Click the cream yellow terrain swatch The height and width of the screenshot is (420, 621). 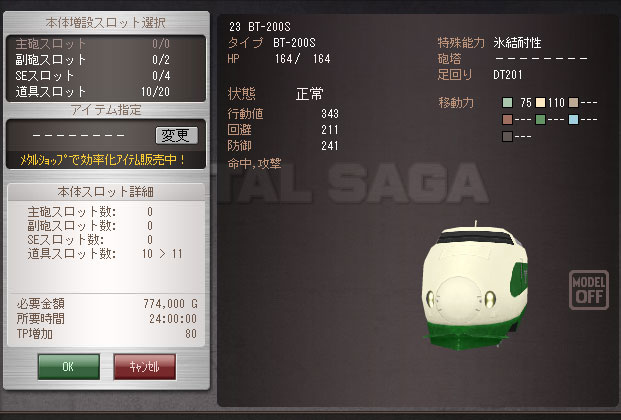(540, 103)
